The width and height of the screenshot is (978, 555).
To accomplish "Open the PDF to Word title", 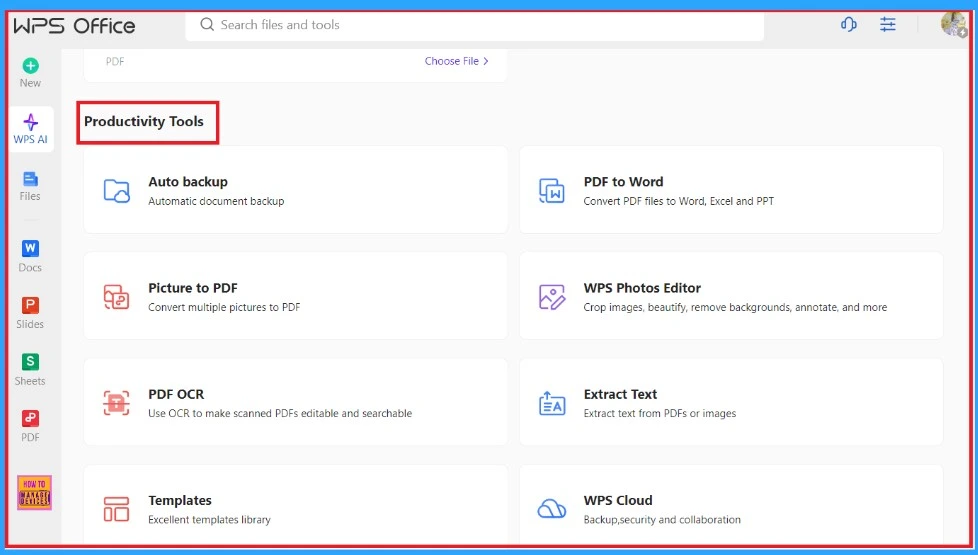I will pyautogui.click(x=623, y=181).
